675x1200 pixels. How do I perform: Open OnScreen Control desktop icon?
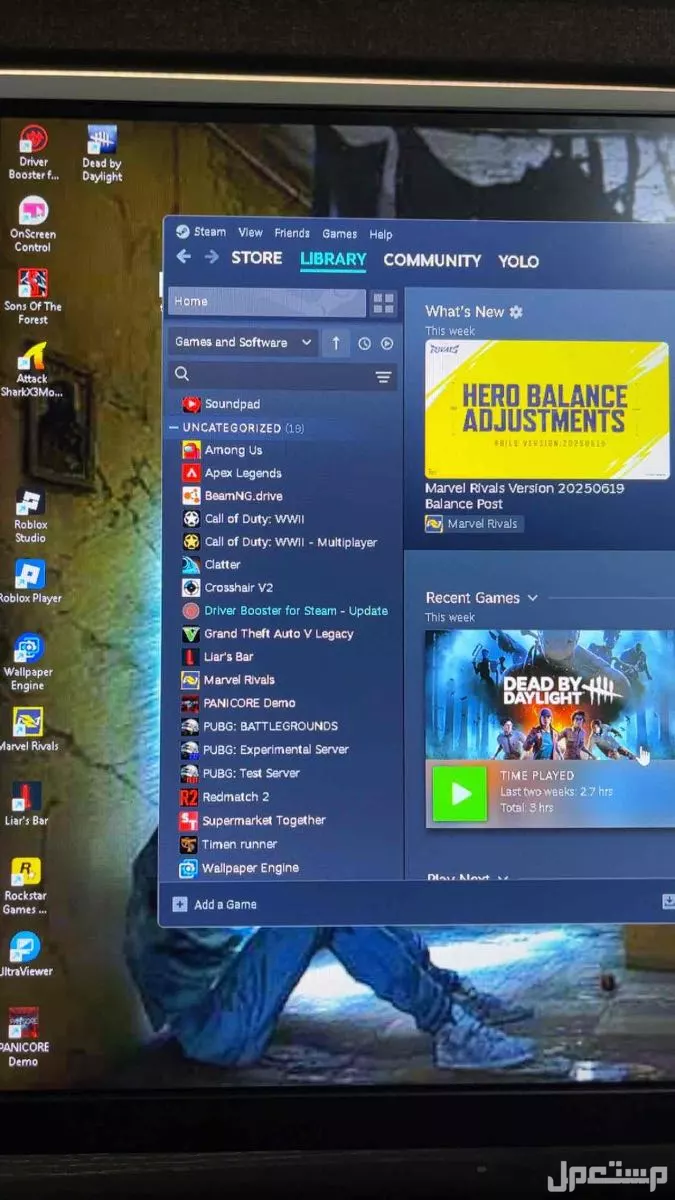tap(32, 224)
